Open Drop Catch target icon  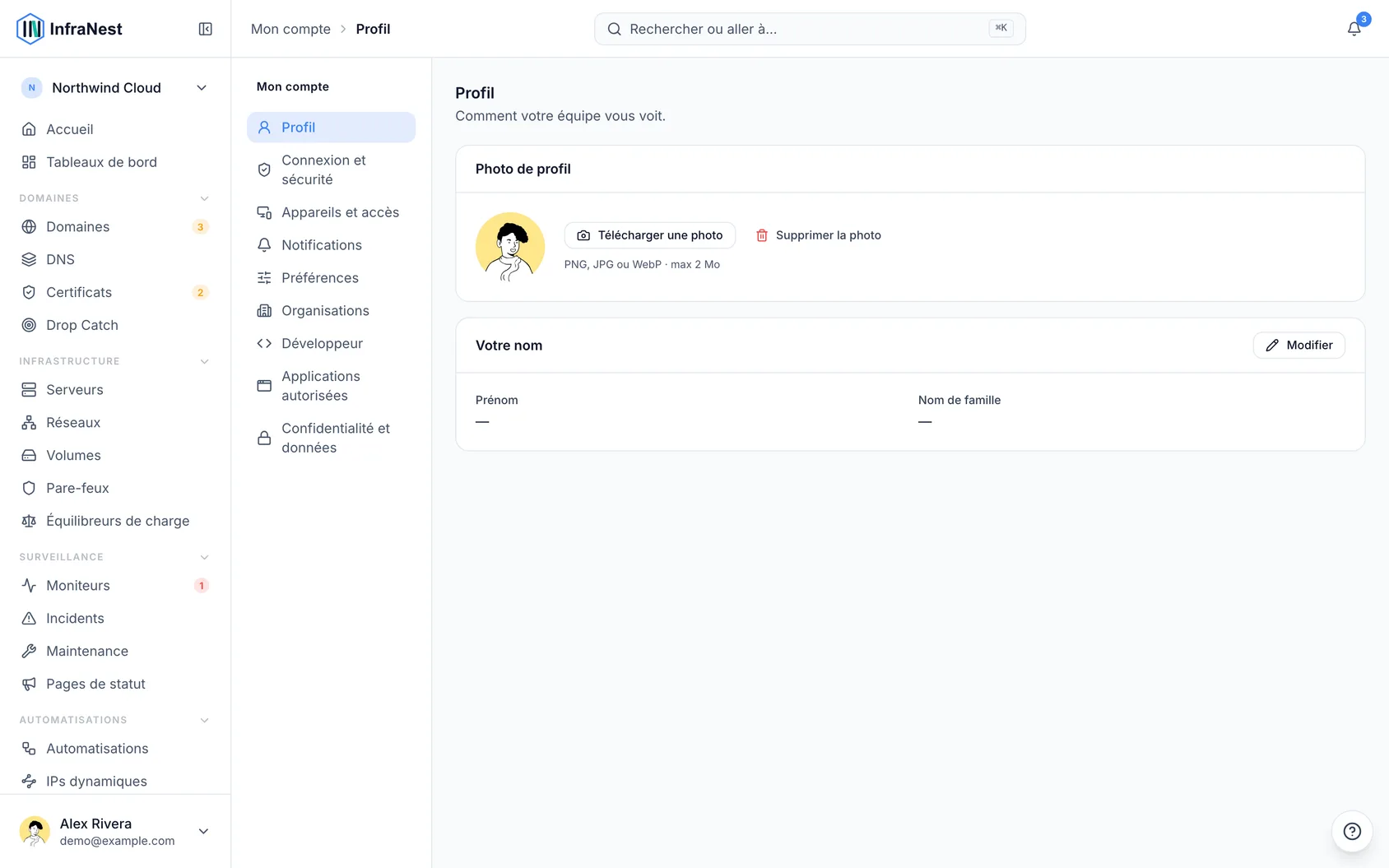(x=29, y=325)
